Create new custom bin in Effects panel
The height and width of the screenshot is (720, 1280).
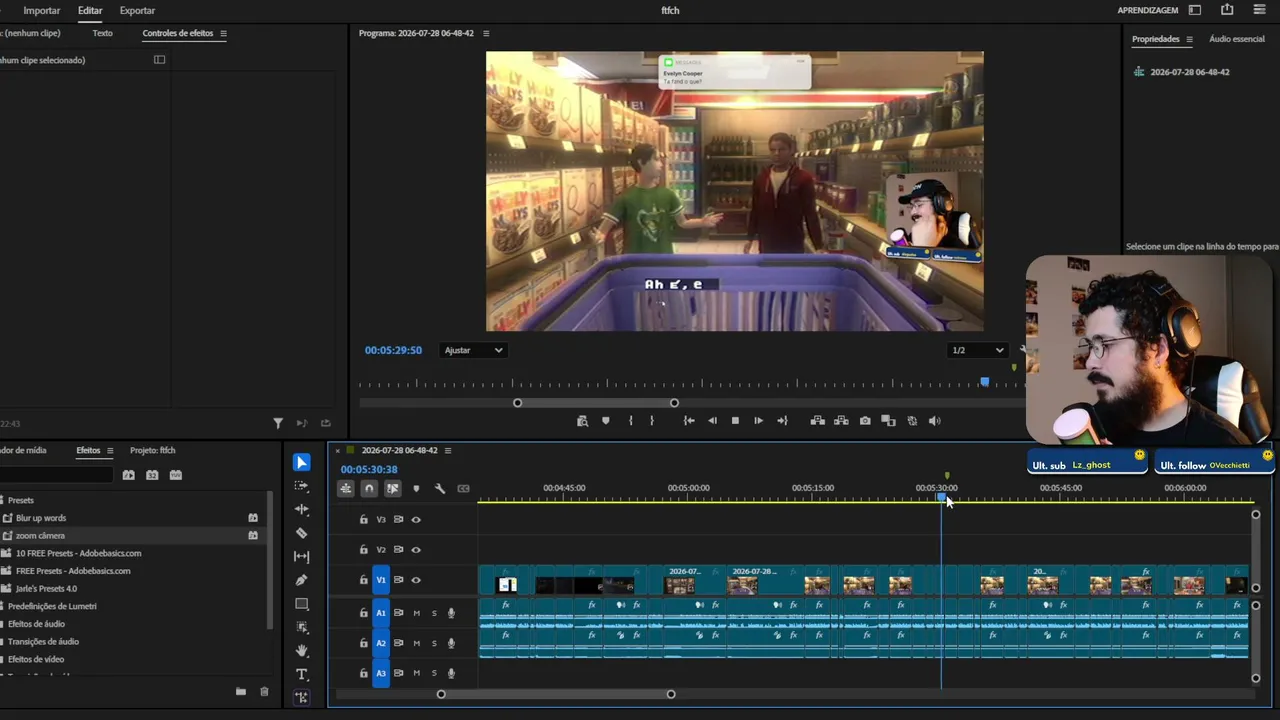[240, 691]
